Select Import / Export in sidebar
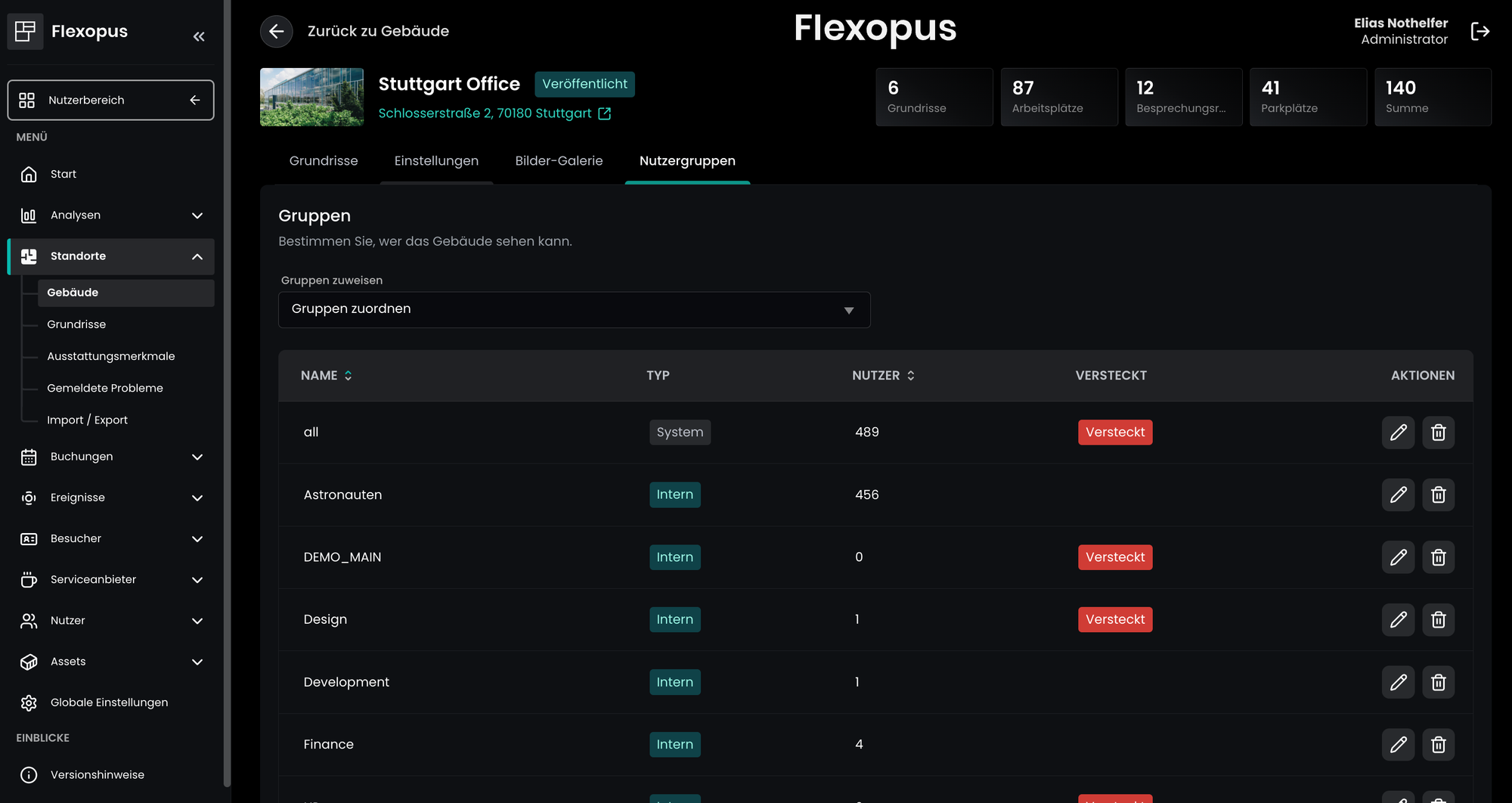 (x=87, y=420)
